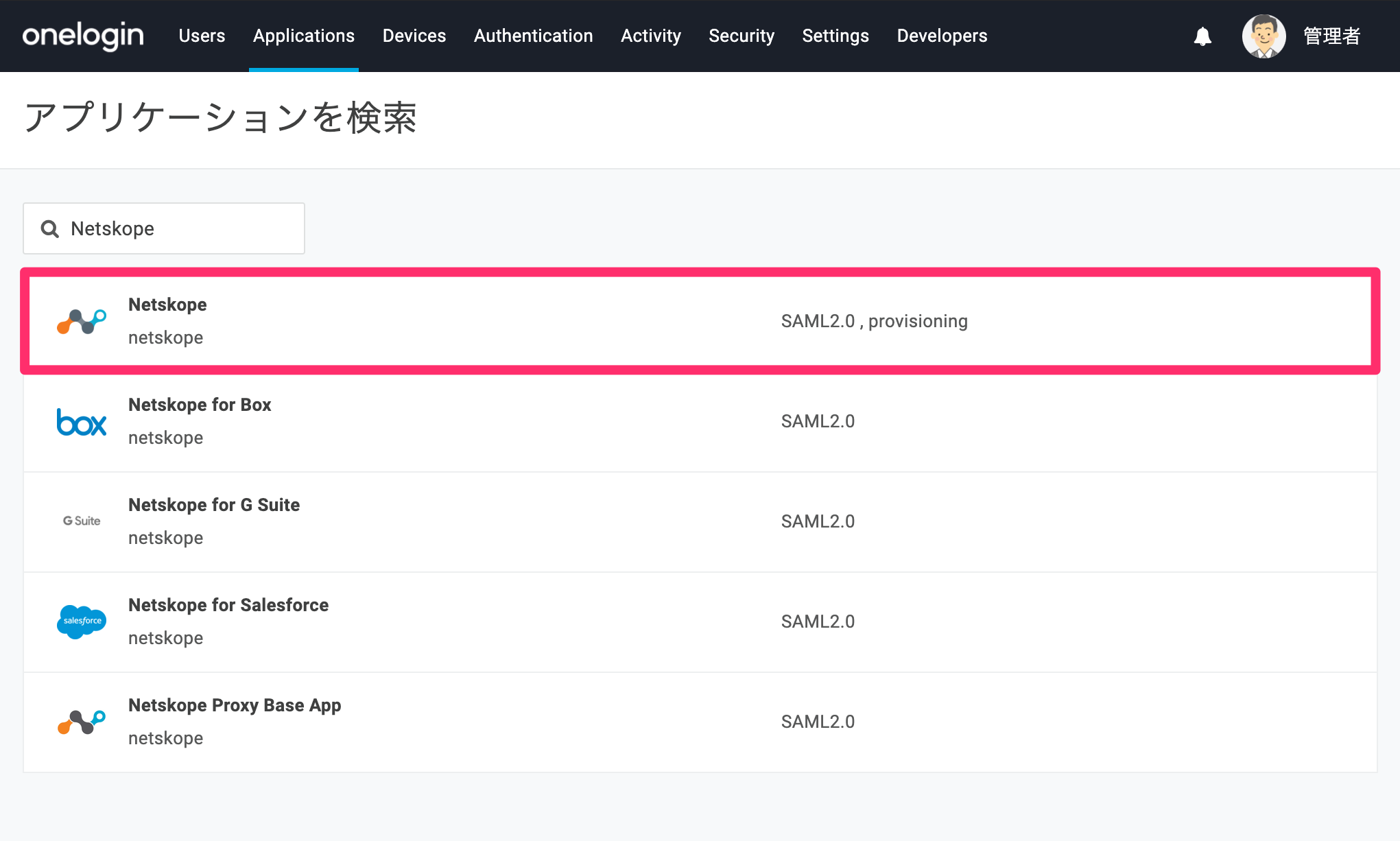Click the Box logo icon
This screenshot has width=1400, height=841.
82,422
